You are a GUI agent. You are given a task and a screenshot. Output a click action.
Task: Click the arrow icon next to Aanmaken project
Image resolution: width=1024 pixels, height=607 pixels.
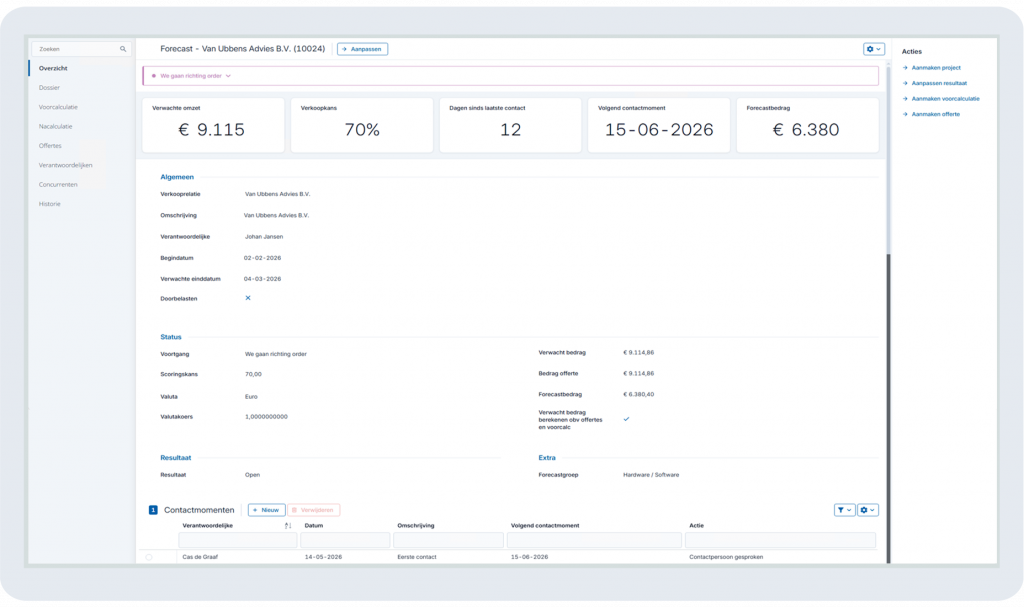coord(905,68)
